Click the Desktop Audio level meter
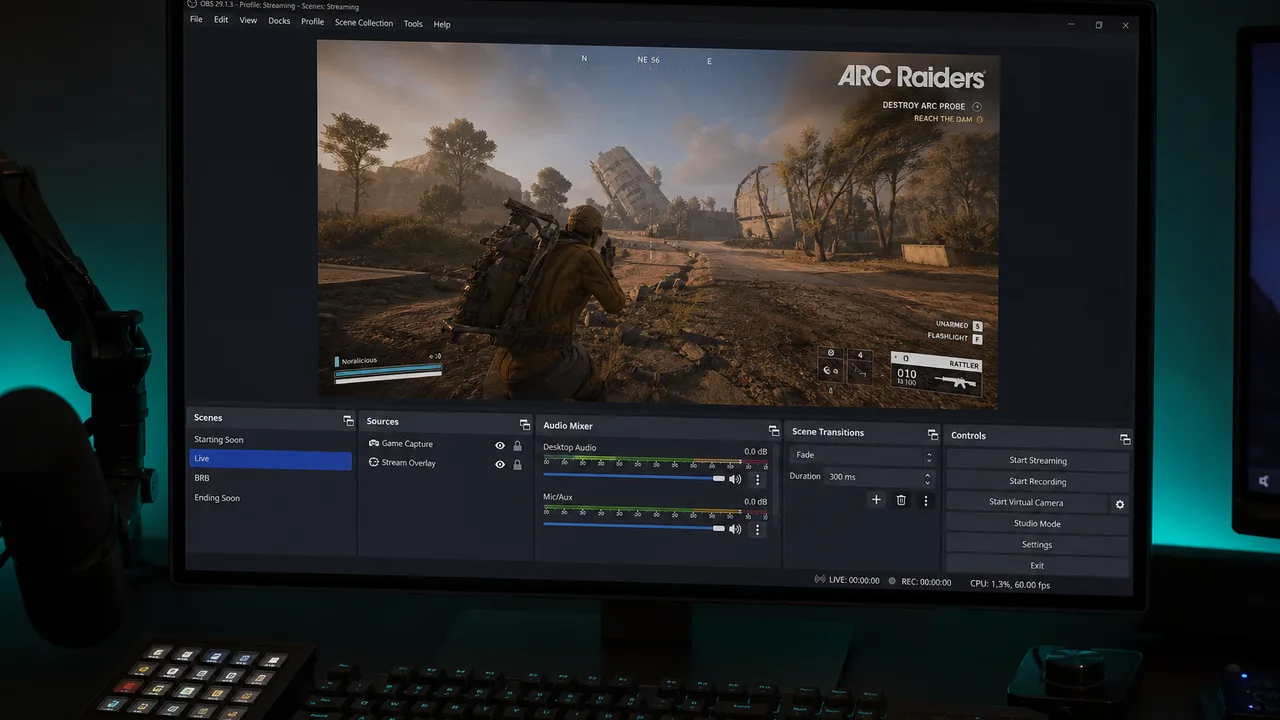Screen dimensions: 1280x720 click(x=655, y=463)
